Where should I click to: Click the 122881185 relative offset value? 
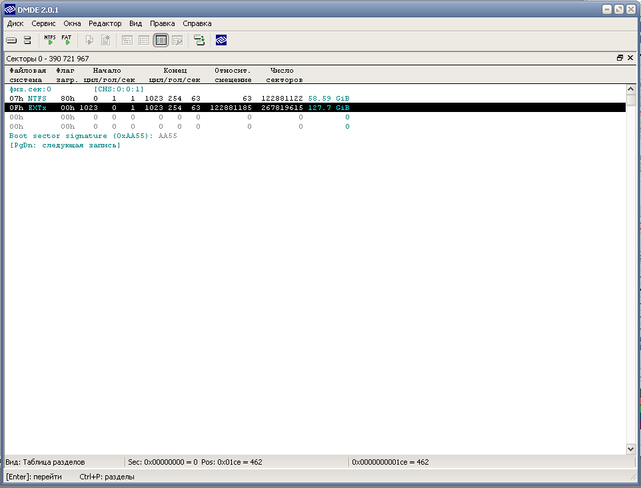point(231,107)
